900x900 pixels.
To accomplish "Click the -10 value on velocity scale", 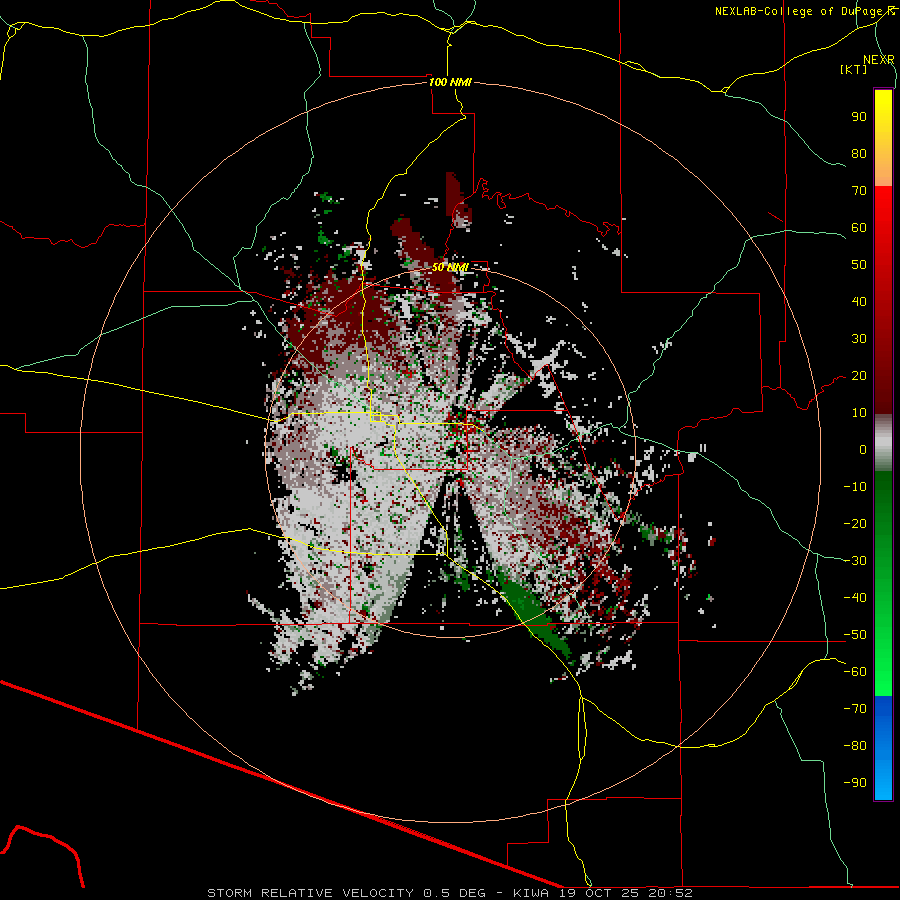I will click(x=855, y=487).
